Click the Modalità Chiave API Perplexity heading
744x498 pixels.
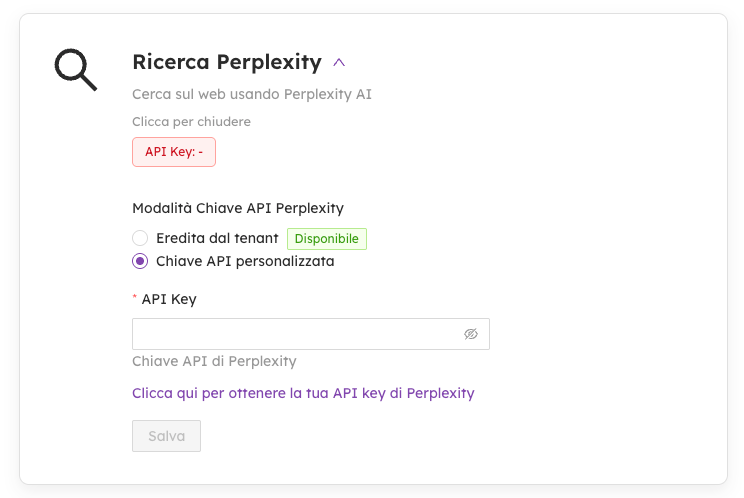click(x=238, y=208)
